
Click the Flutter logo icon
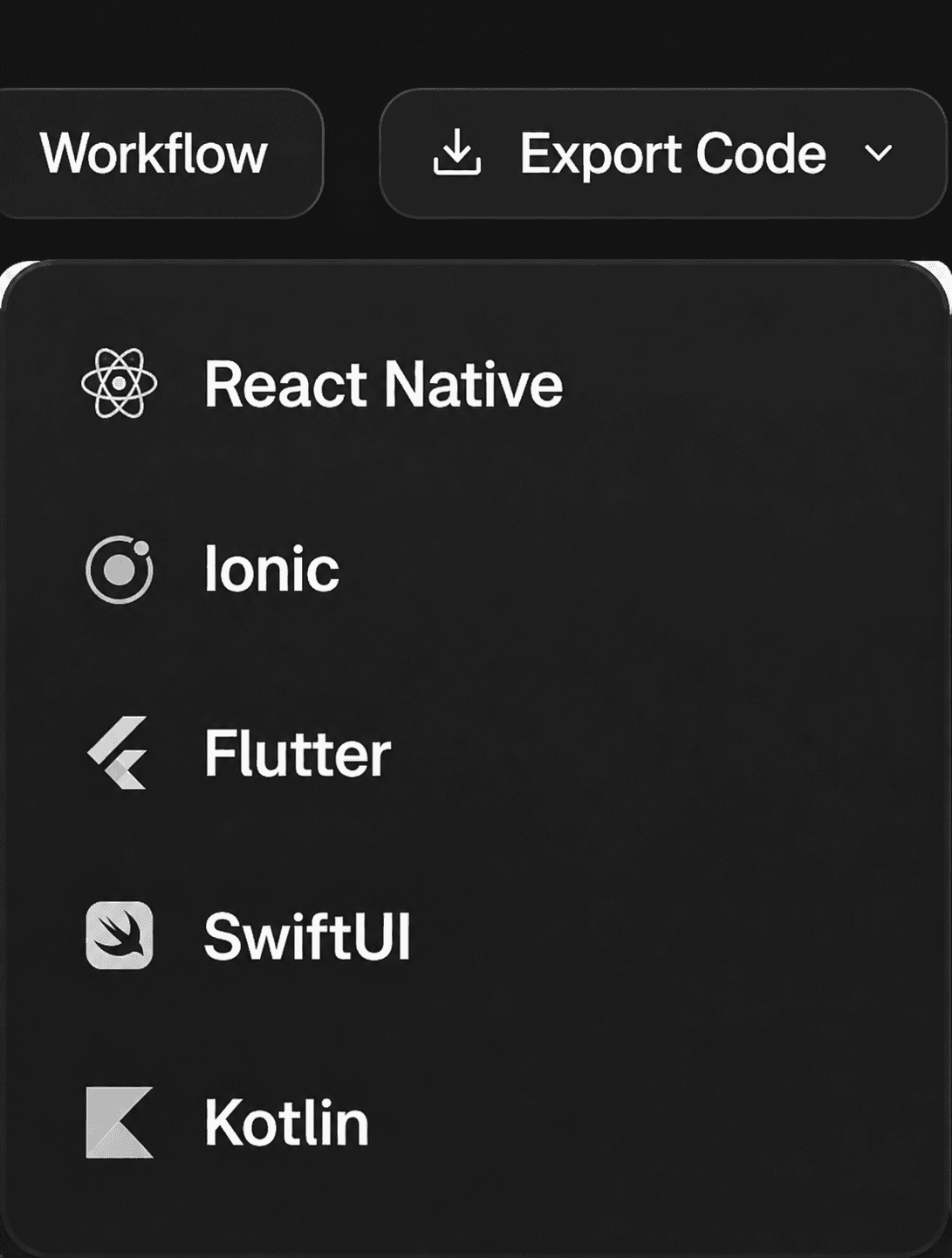(118, 753)
